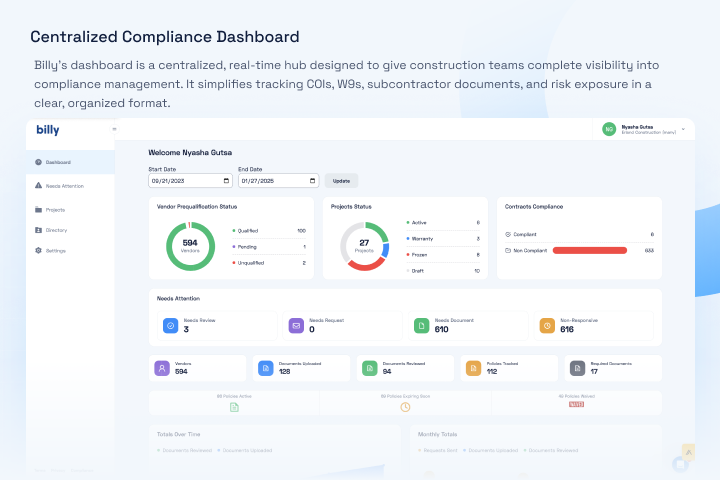Click the Needs Review count 3
Image resolution: width=720 pixels, height=480 pixels.
tap(186, 329)
